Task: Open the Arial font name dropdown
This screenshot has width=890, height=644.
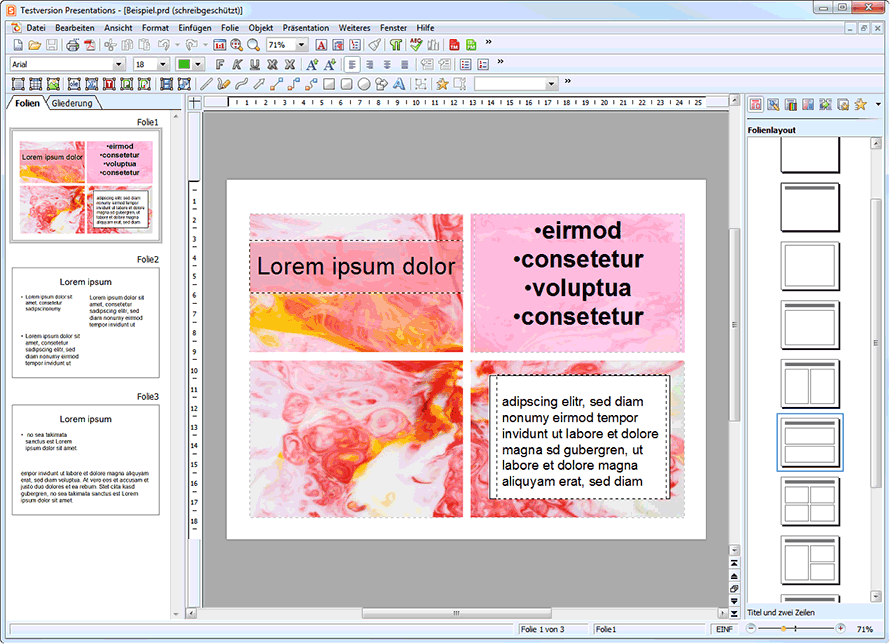Action: coord(119,64)
